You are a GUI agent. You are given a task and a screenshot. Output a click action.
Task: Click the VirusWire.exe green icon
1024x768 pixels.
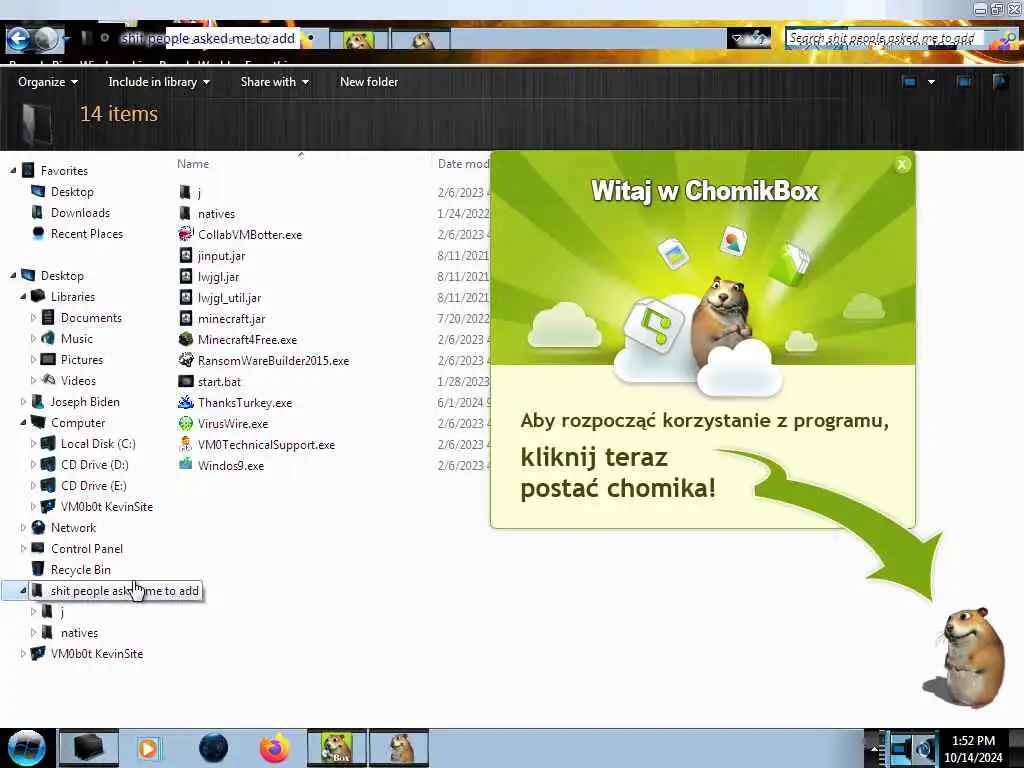pyautogui.click(x=185, y=423)
